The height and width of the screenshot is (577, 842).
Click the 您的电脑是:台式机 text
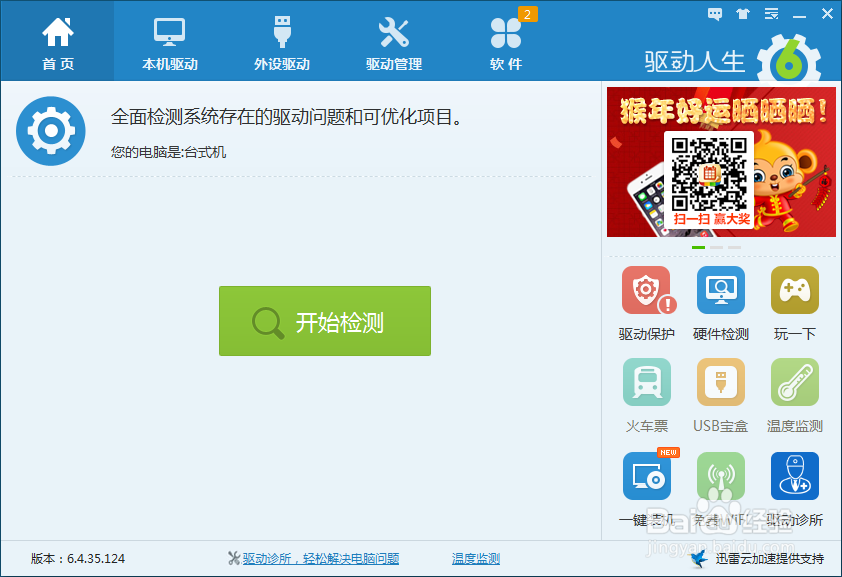point(168,152)
